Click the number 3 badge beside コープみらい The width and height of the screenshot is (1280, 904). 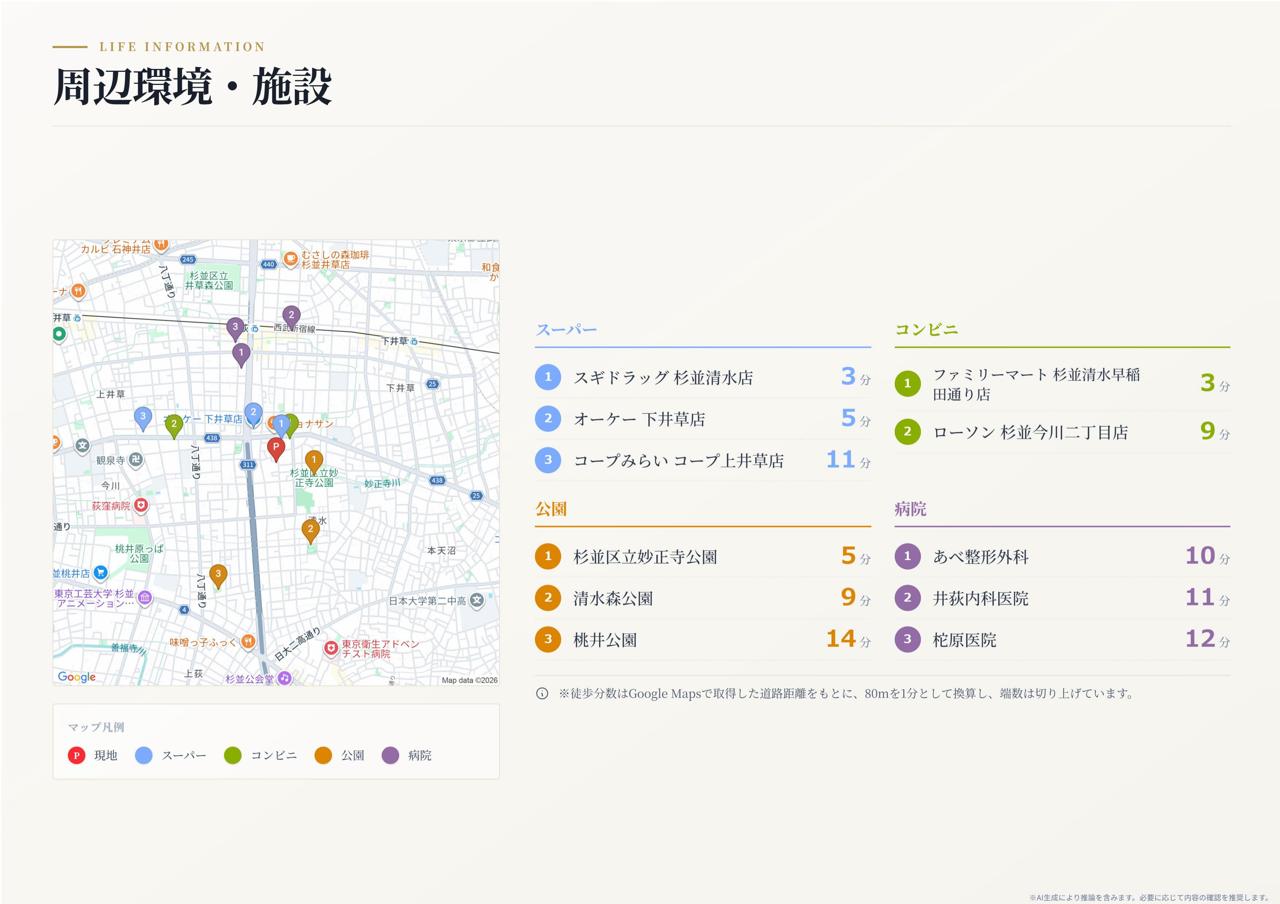click(548, 460)
